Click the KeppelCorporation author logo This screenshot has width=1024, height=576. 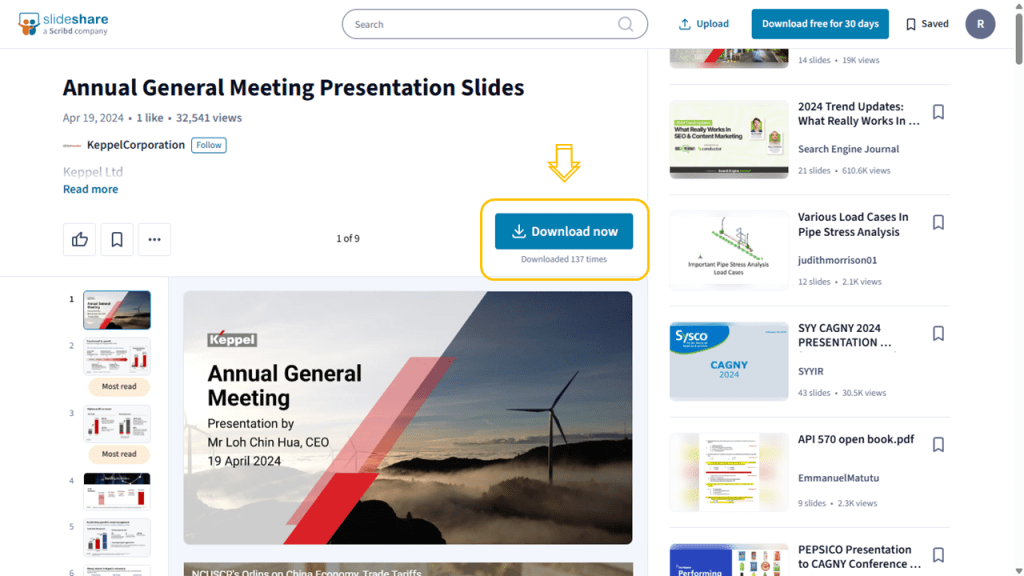click(72, 146)
